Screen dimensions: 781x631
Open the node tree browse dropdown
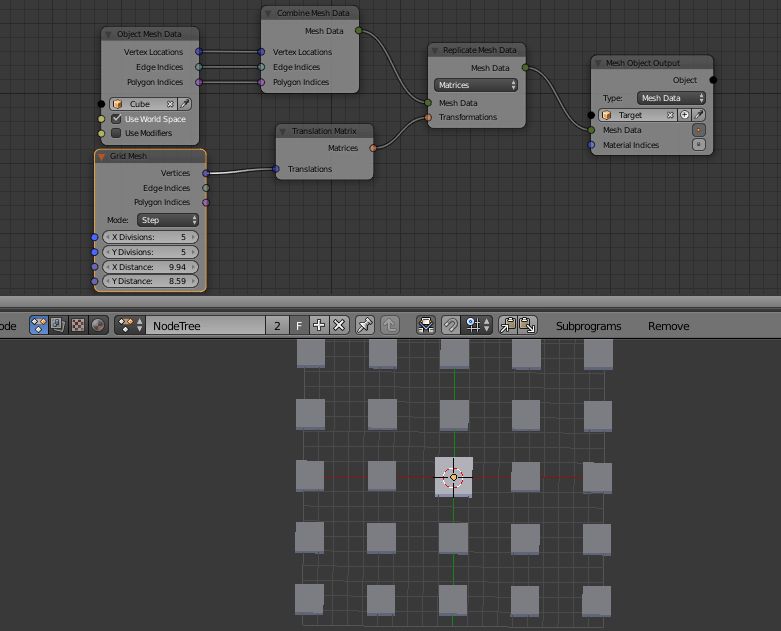[x=130, y=325]
